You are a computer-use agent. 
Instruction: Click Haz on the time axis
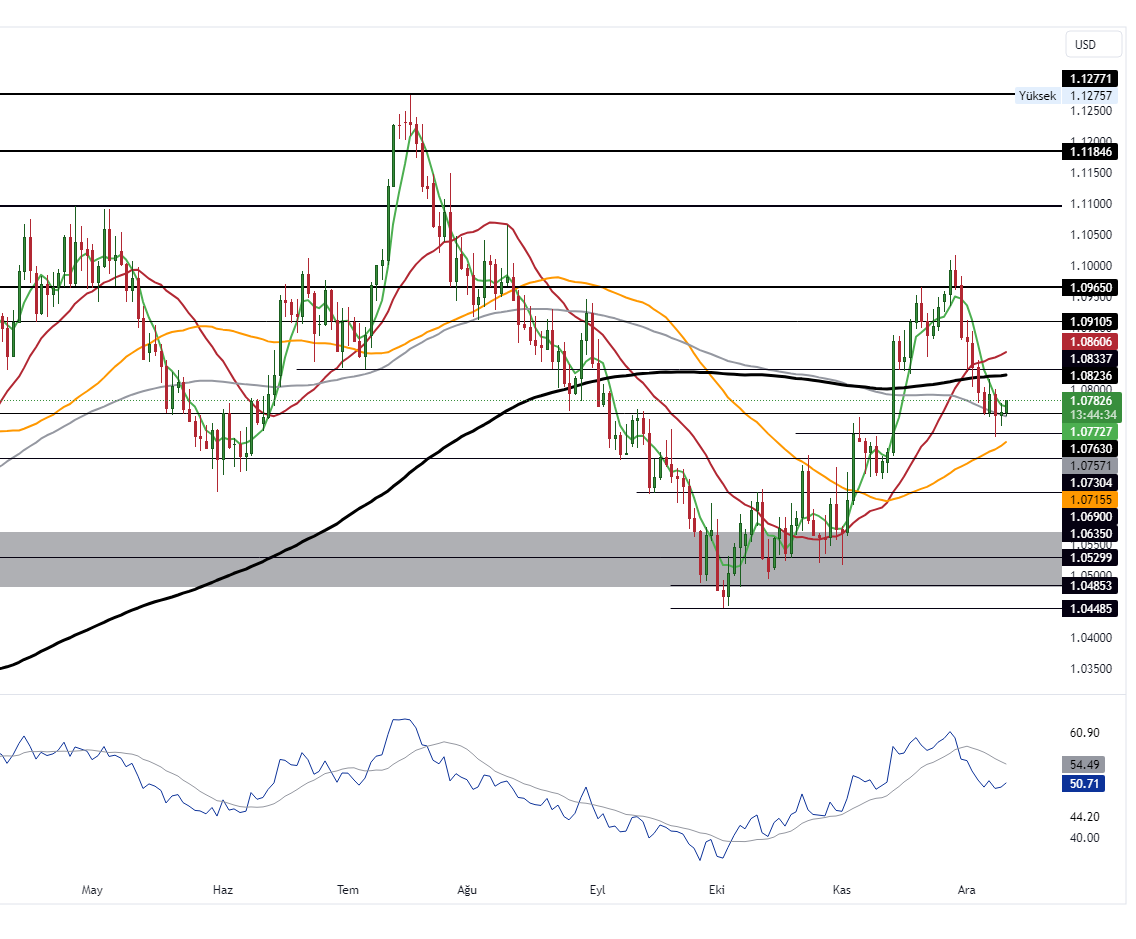223,890
